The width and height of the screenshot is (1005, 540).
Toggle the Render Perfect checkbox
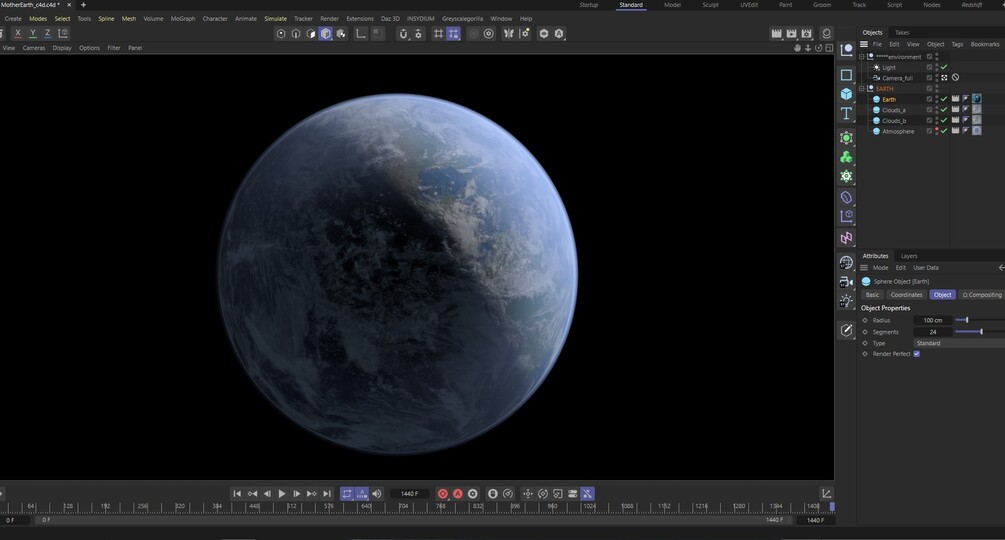coord(917,354)
